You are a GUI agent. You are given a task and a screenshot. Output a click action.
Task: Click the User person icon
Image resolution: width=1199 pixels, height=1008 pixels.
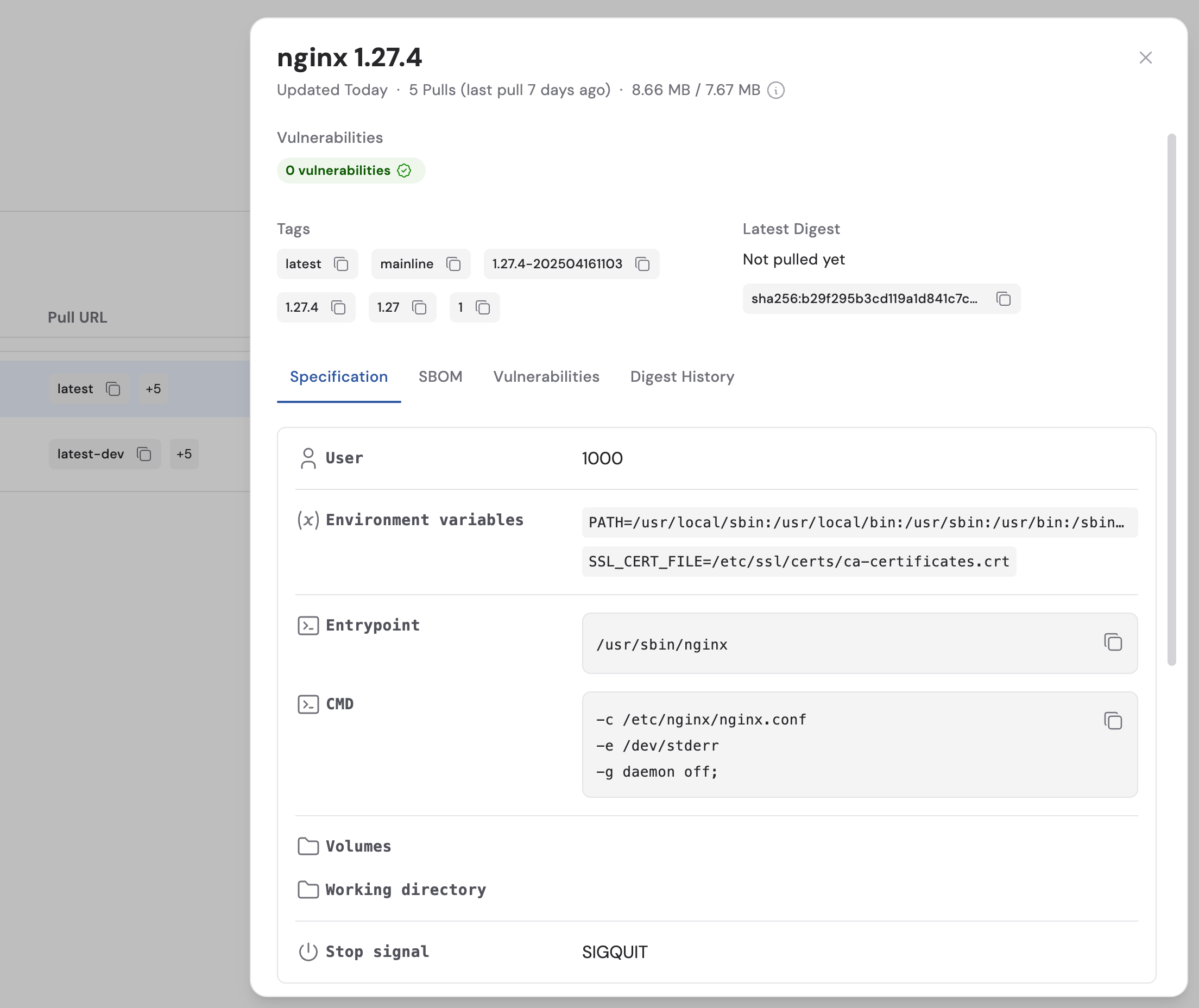pyautogui.click(x=308, y=458)
